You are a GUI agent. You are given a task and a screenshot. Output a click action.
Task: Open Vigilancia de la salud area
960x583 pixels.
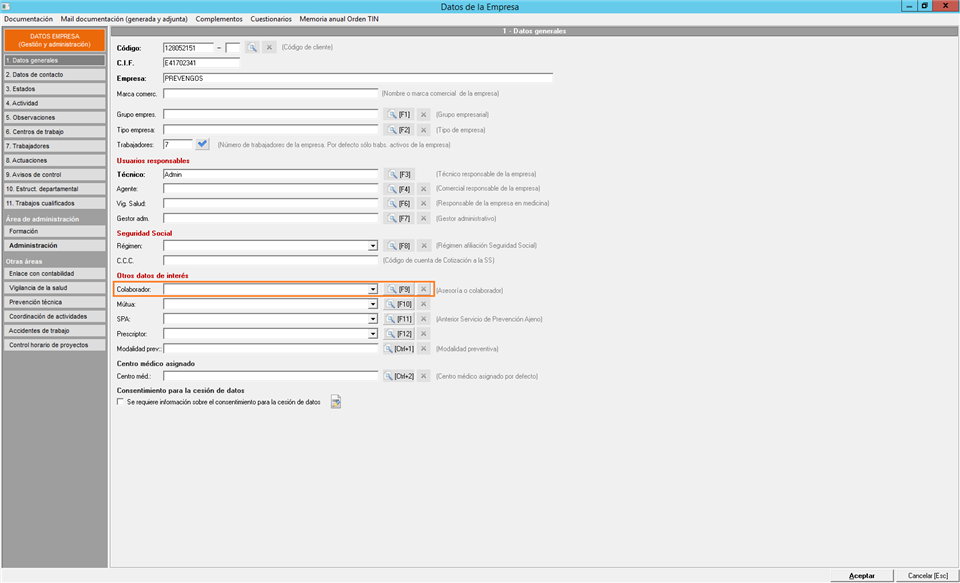(54, 288)
